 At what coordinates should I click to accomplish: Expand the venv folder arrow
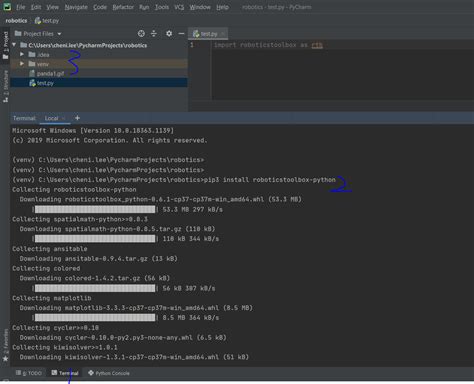click(22, 64)
